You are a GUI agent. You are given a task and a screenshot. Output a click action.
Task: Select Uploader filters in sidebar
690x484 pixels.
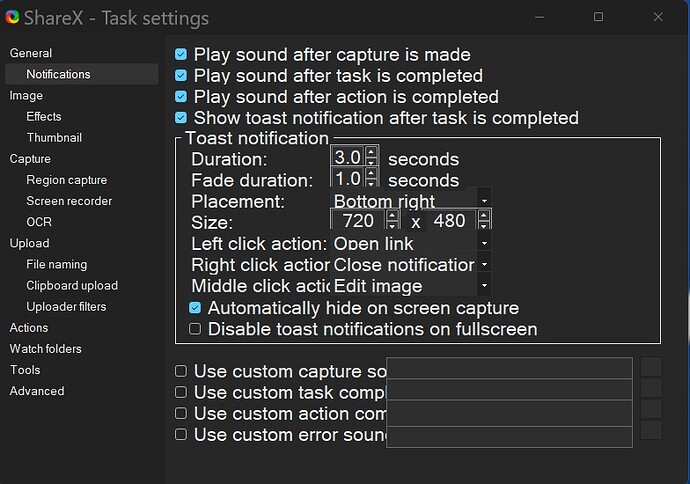66,307
